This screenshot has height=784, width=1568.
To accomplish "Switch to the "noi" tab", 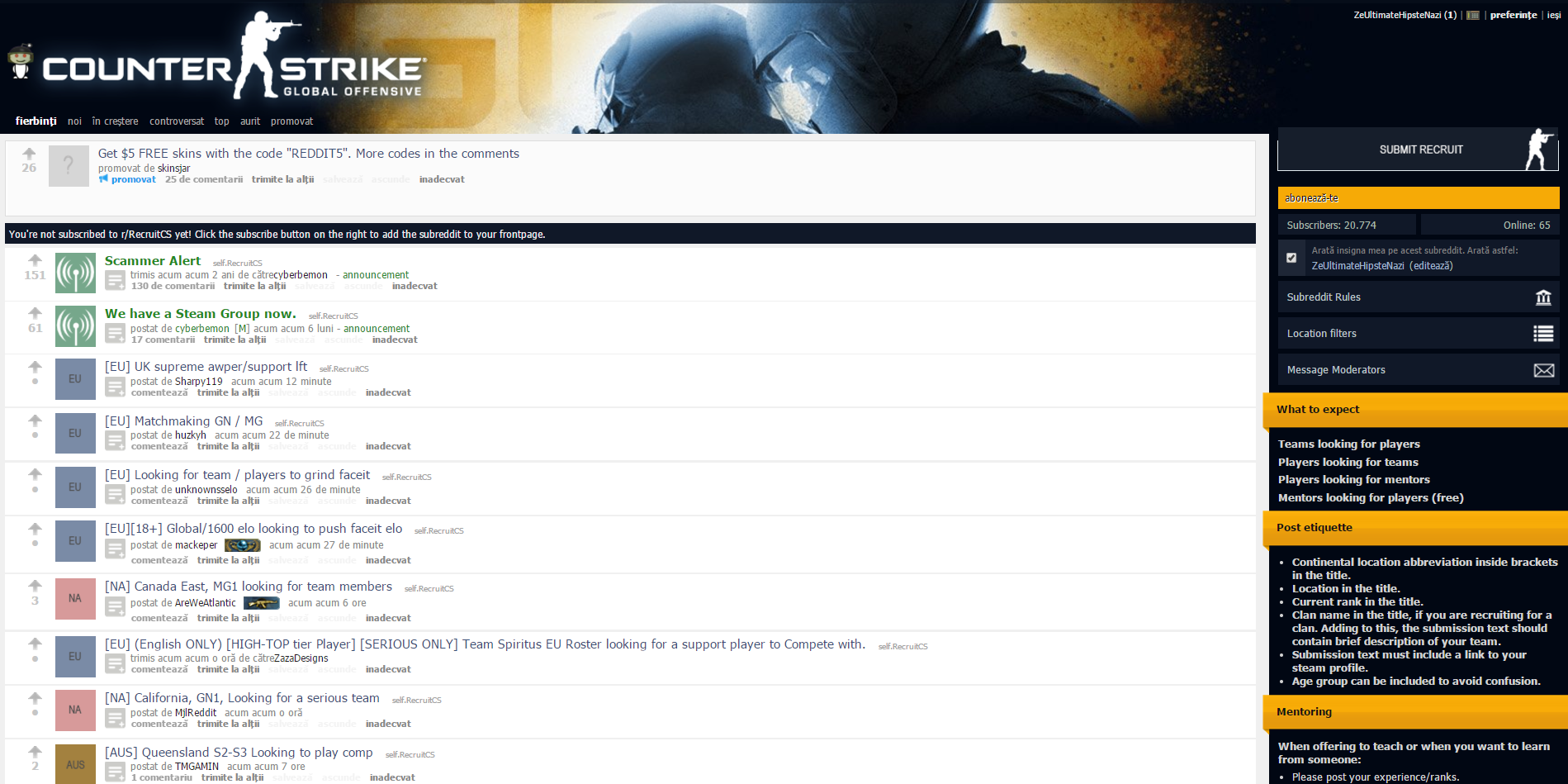I will pyautogui.click(x=75, y=121).
